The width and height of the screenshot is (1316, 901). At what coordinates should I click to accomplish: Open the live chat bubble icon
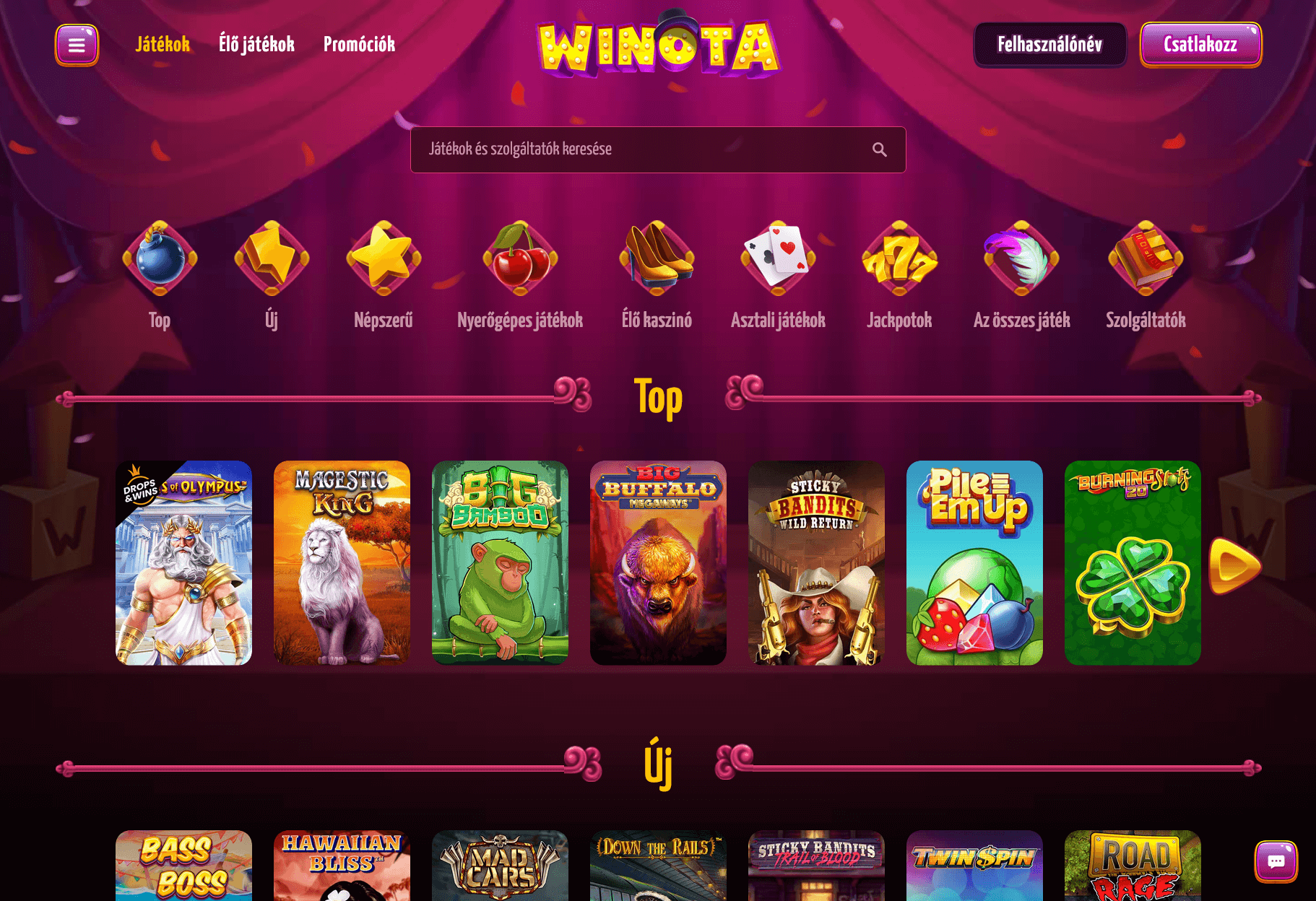click(x=1276, y=861)
